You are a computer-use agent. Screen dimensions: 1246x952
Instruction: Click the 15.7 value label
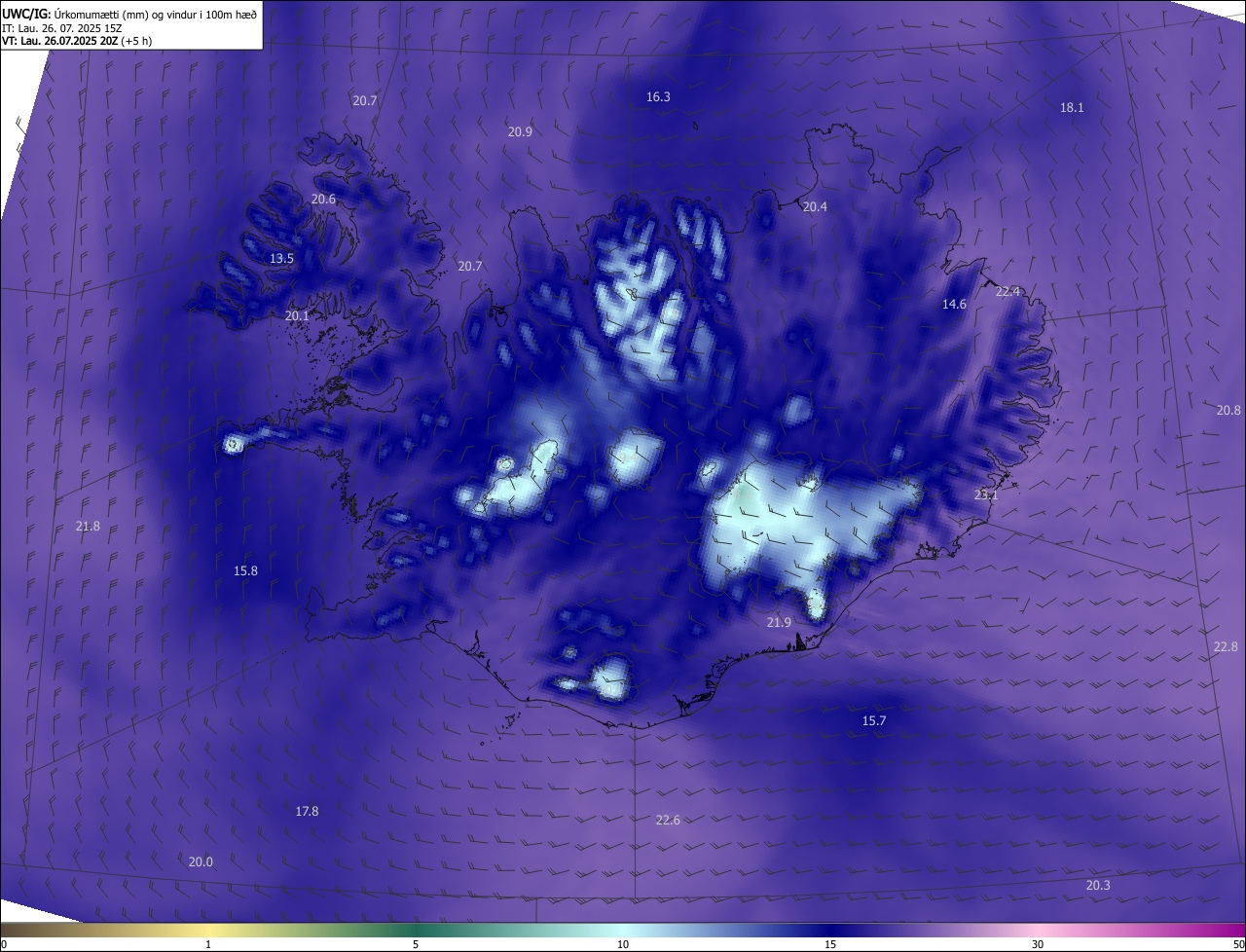point(874,720)
